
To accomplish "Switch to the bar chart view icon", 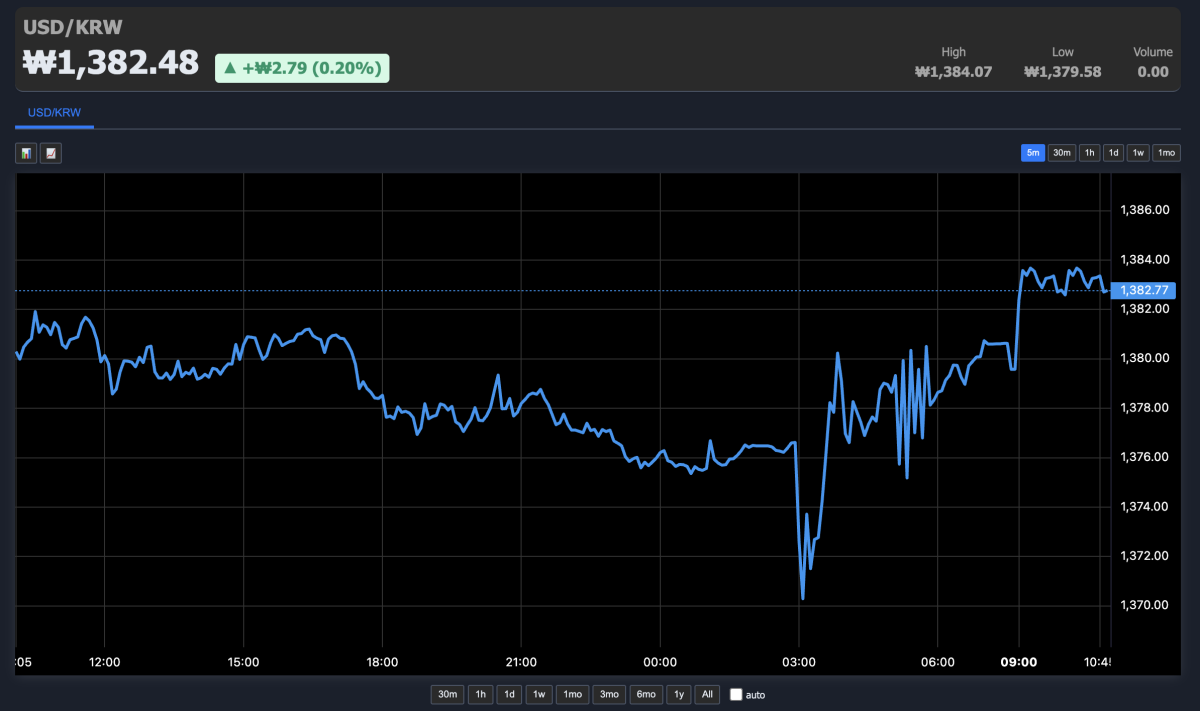I will tap(27, 153).
